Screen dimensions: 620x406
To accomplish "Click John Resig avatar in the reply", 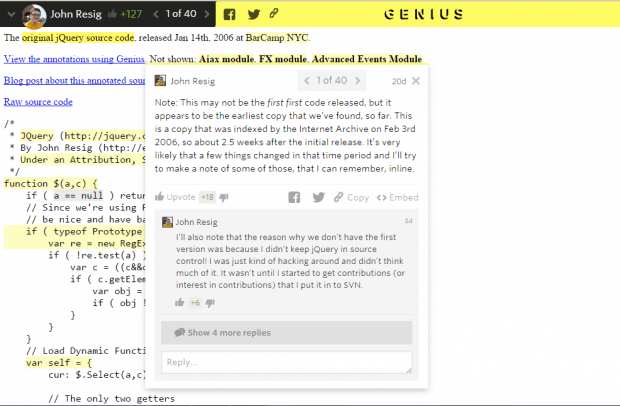I will [x=167, y=222].
